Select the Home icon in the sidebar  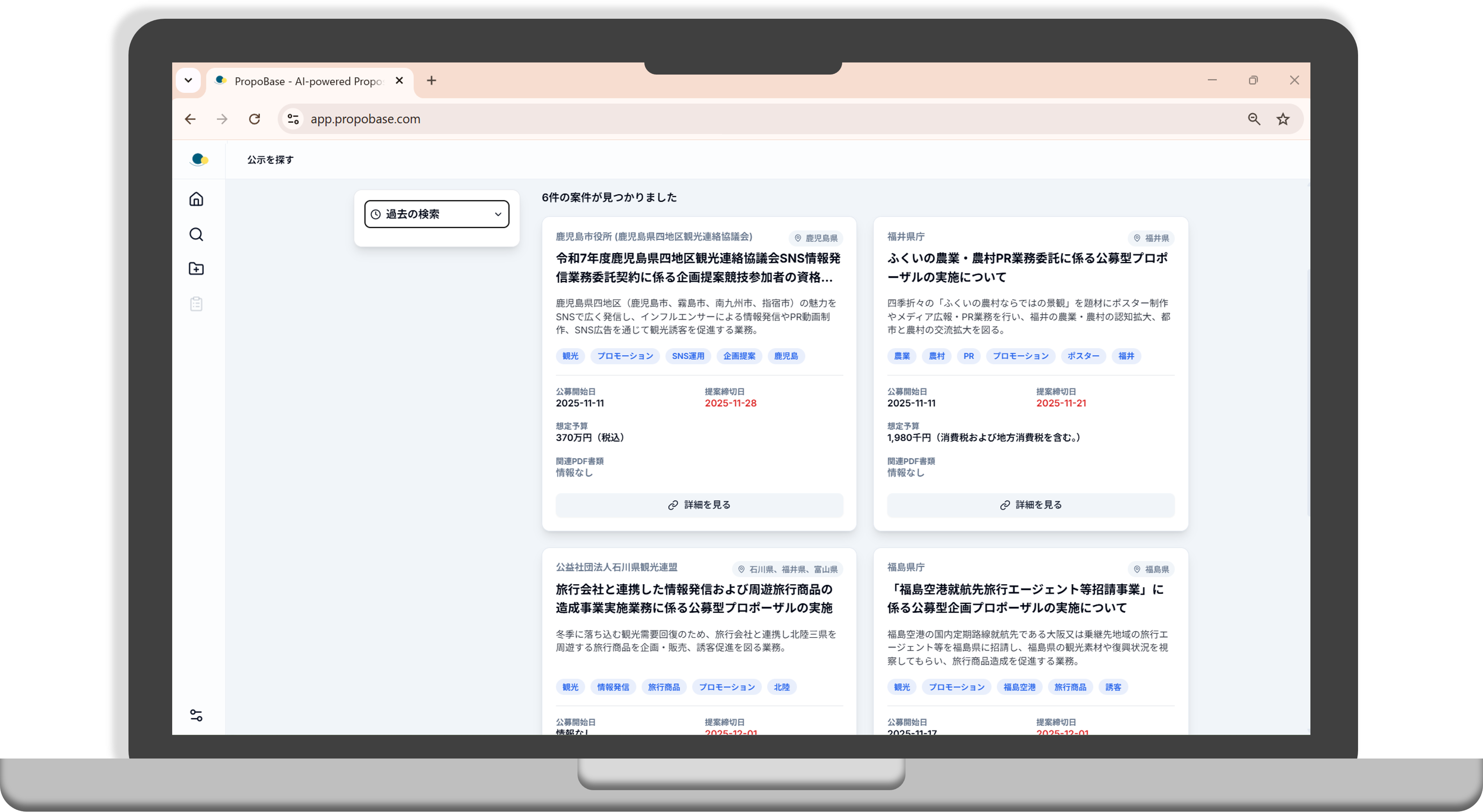click(196, 199)
